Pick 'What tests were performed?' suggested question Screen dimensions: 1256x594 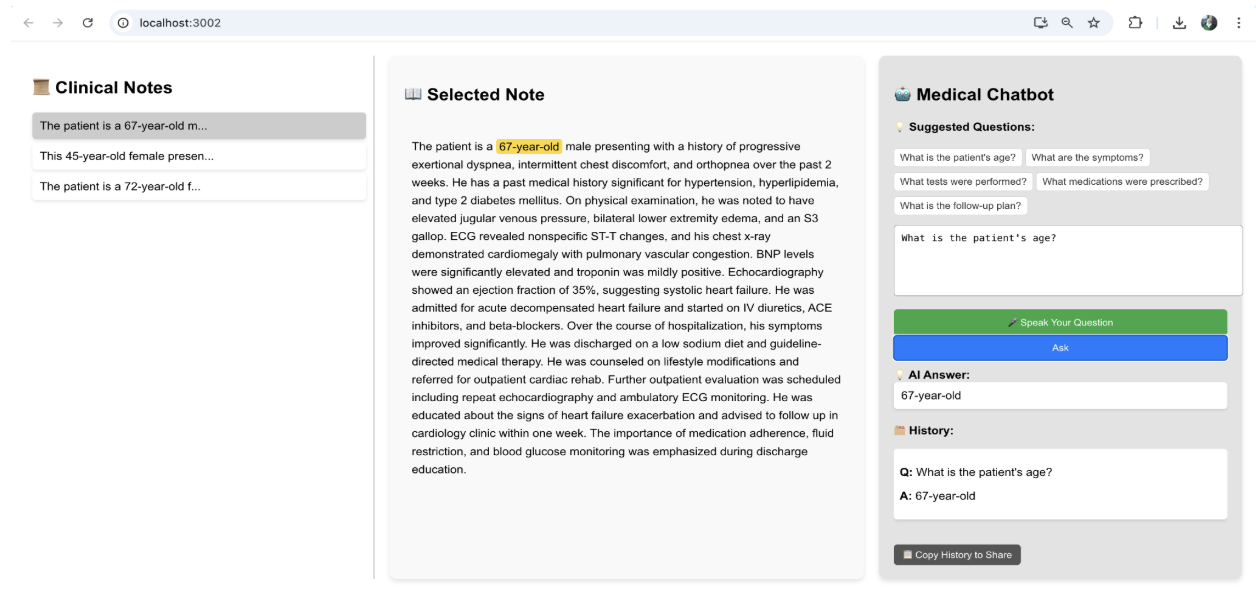coord(963,182)
